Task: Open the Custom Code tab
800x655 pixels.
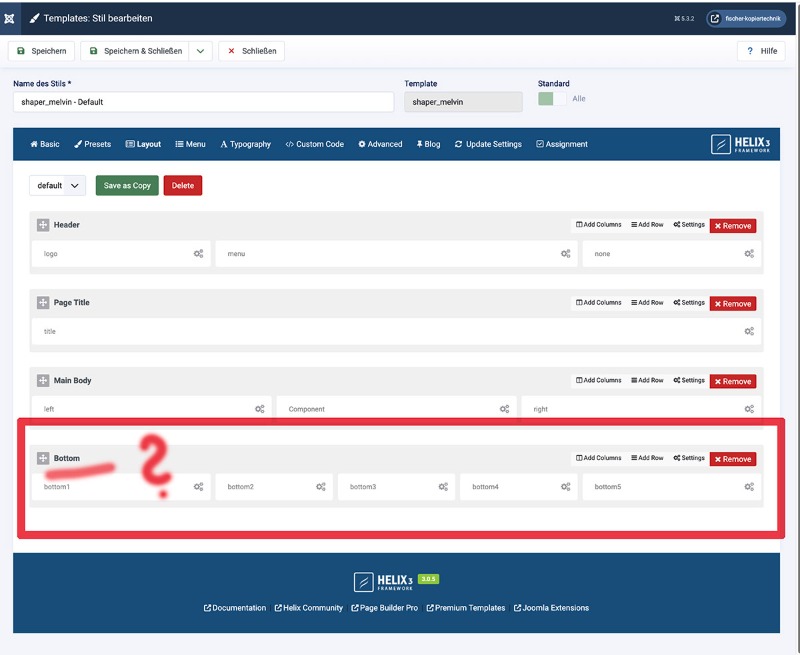Action: tap(314, 144)
